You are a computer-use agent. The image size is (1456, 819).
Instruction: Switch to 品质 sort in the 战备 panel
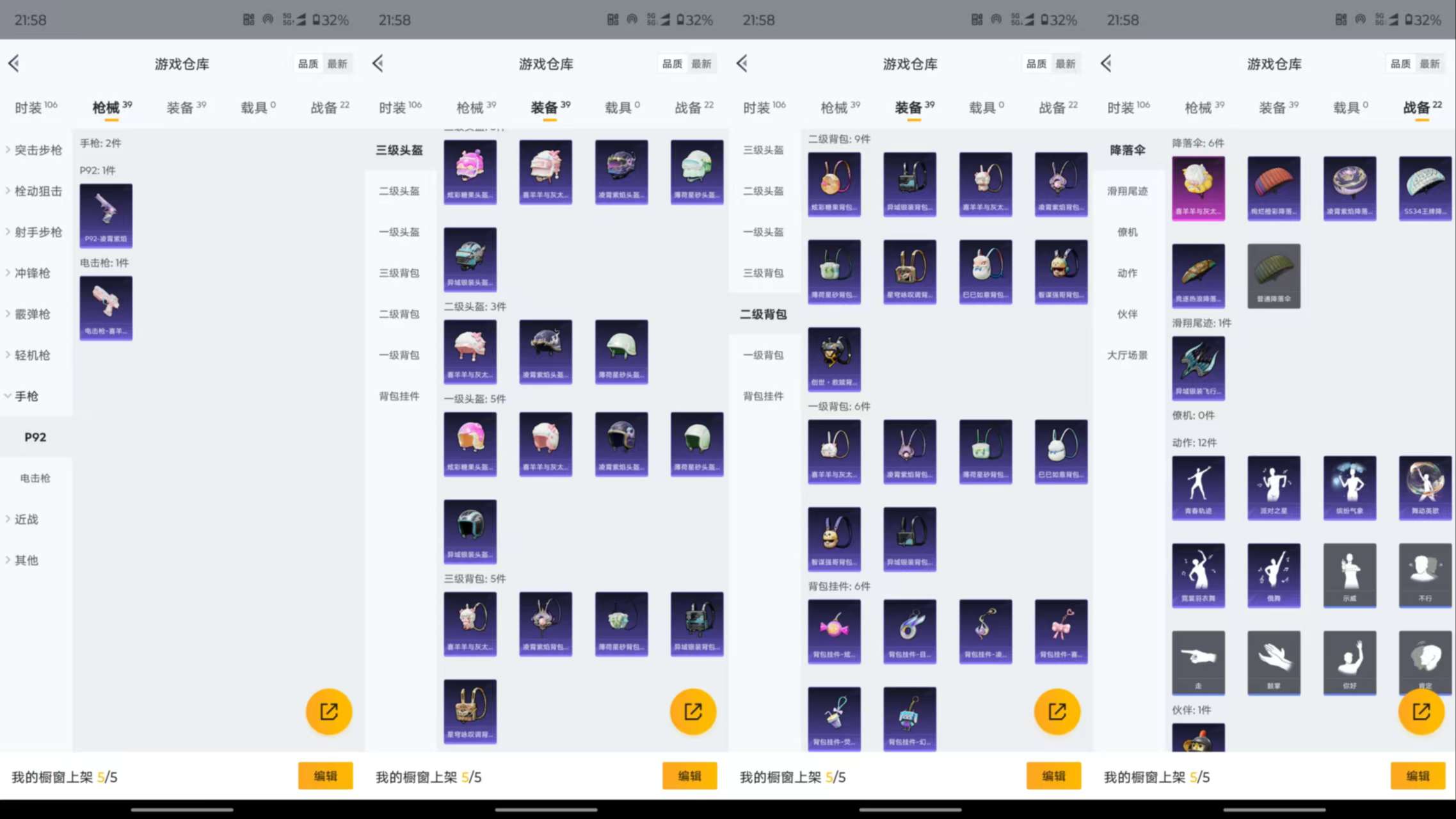(1400, 63)
